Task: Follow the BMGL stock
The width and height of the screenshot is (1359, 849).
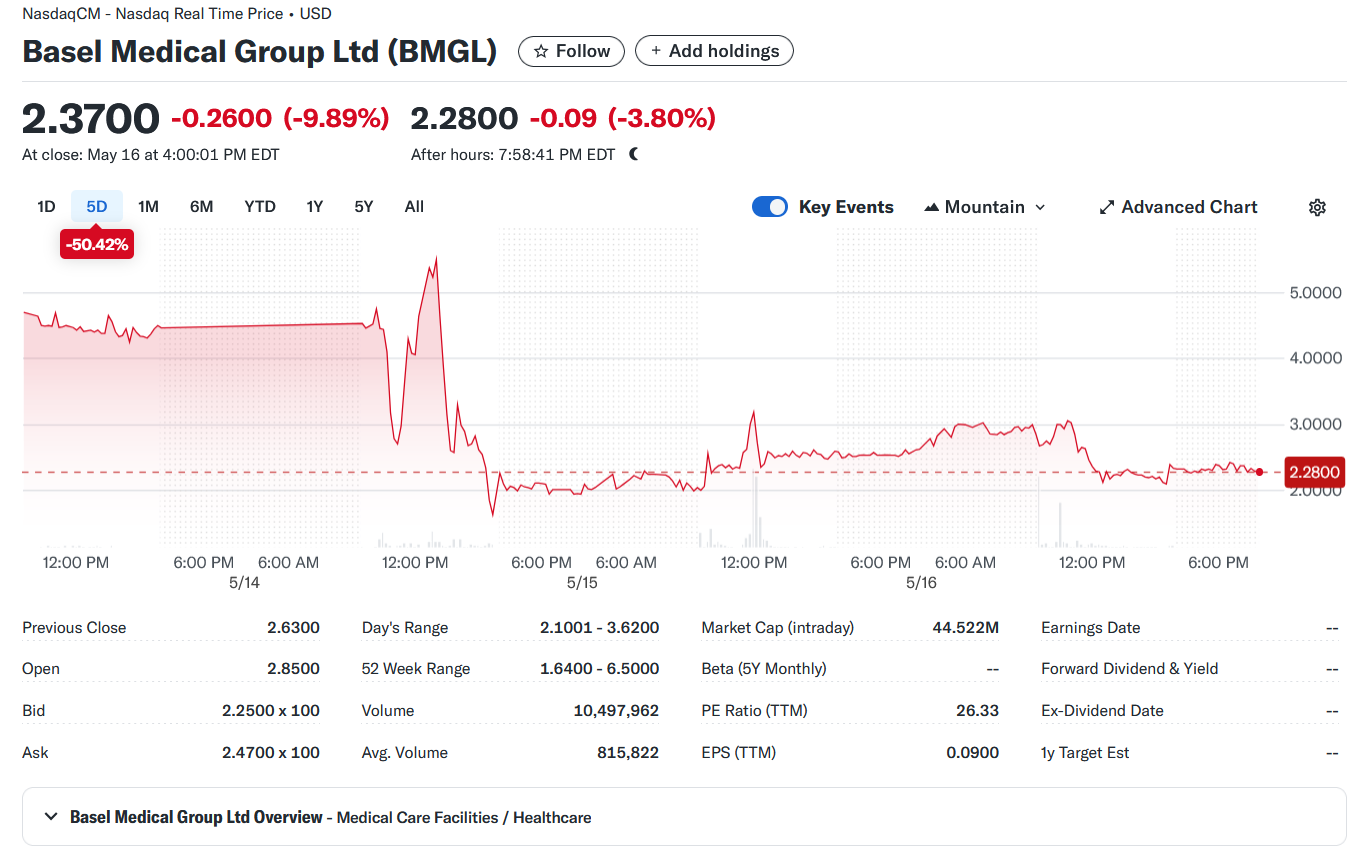Action: coord(571,51)
